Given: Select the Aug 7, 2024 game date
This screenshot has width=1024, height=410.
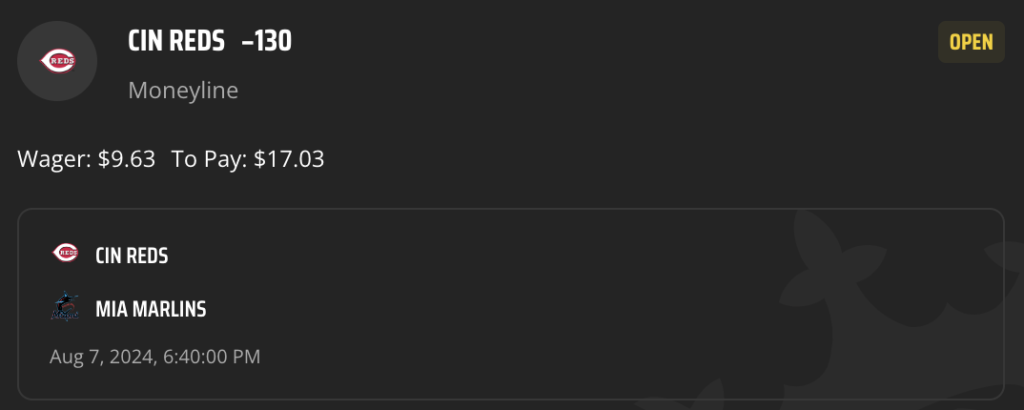Looking at the screenshot, I should point(101,357).
